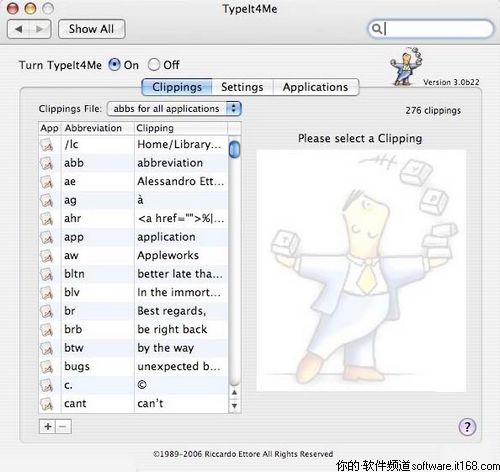This screenshot has height=472, width=500.
Task: Go back with the left arrow button
Action: (x=19, y=29)
